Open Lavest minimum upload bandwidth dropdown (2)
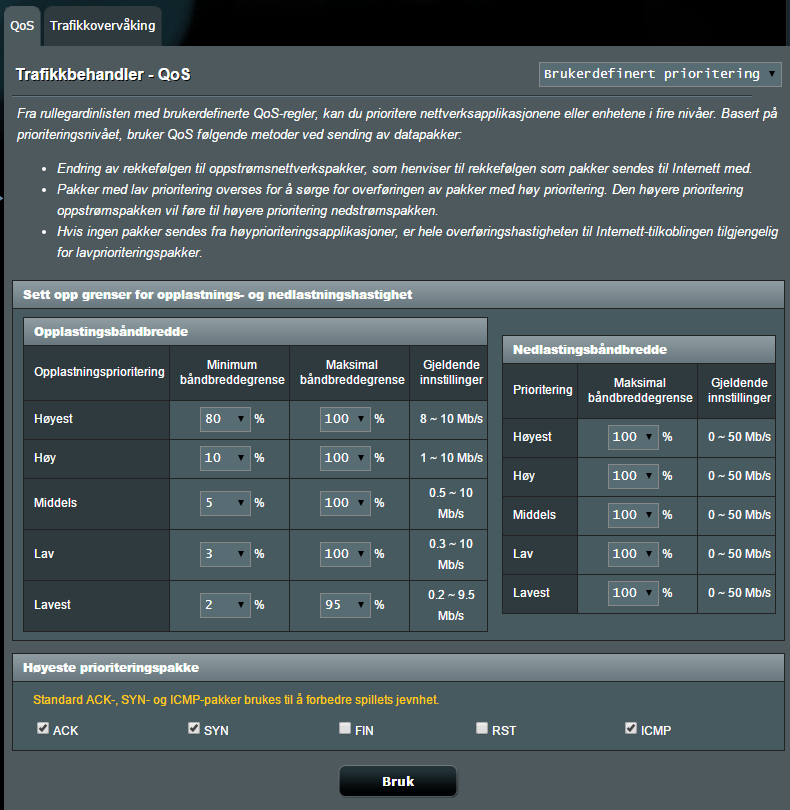The width and height of the screenshot is (790, 810). (x=225, y=605)
